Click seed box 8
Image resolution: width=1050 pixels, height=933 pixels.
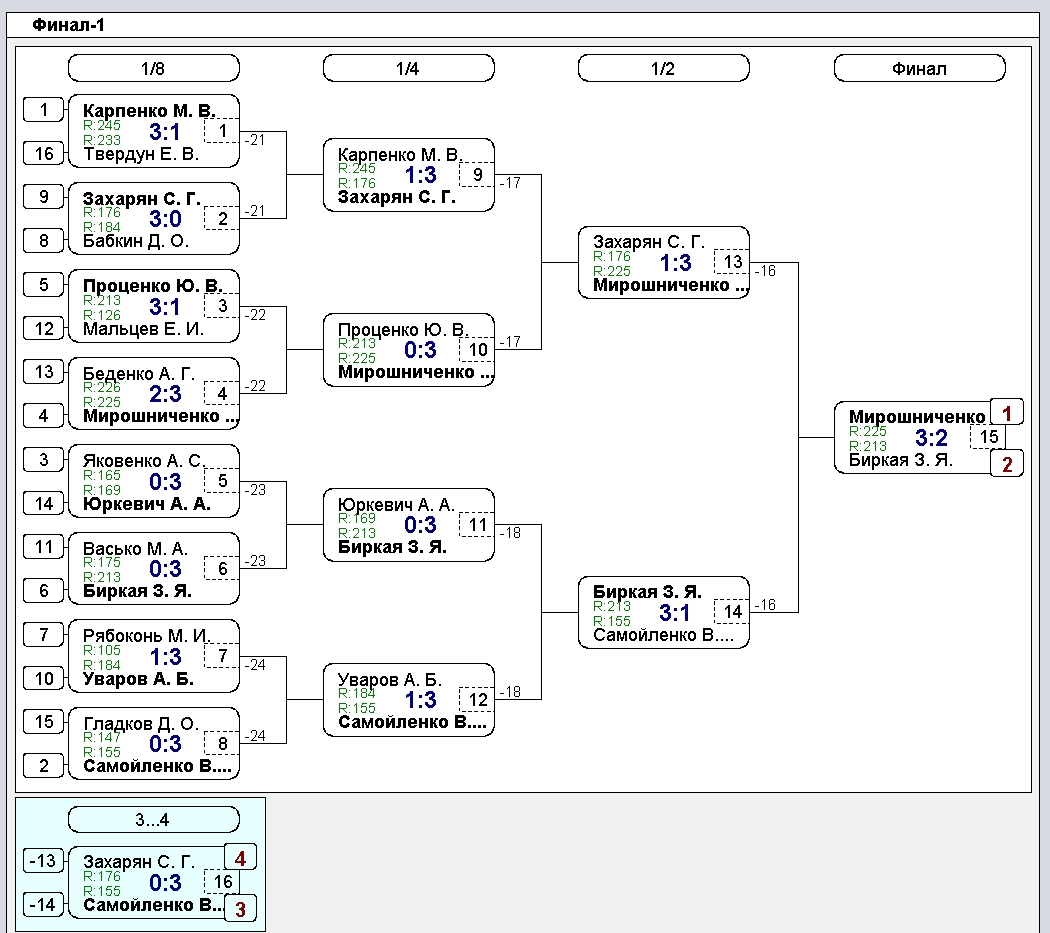(x=44, y=240)
